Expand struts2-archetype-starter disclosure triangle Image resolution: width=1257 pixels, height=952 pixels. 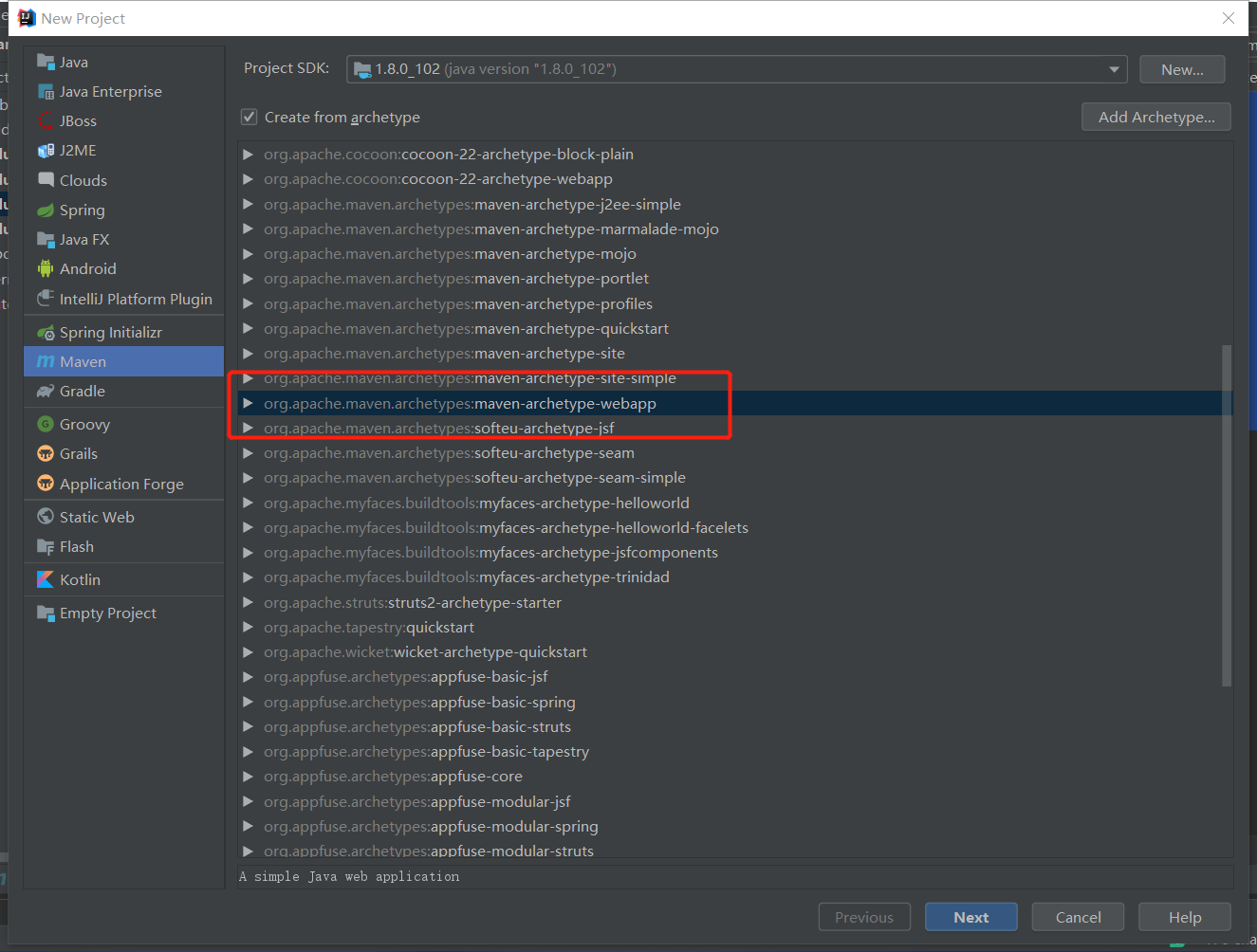click(249, 603)
